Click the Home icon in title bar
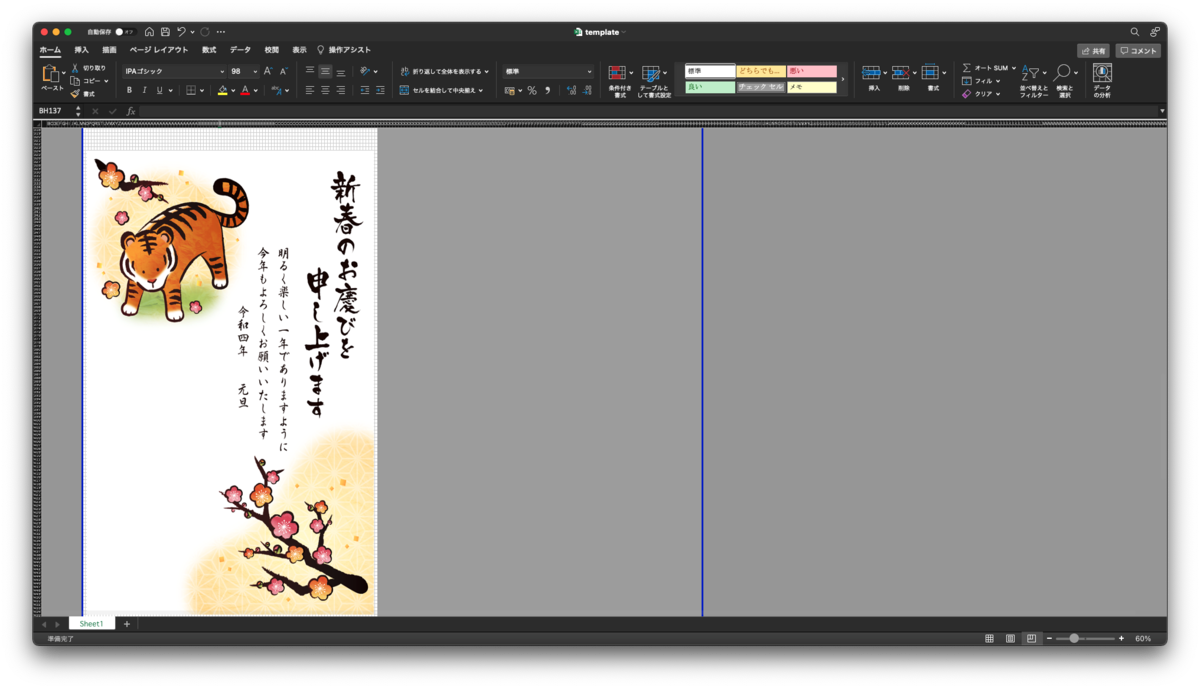Viewport: 1200px width, 689px height. (x=149, y=32)
